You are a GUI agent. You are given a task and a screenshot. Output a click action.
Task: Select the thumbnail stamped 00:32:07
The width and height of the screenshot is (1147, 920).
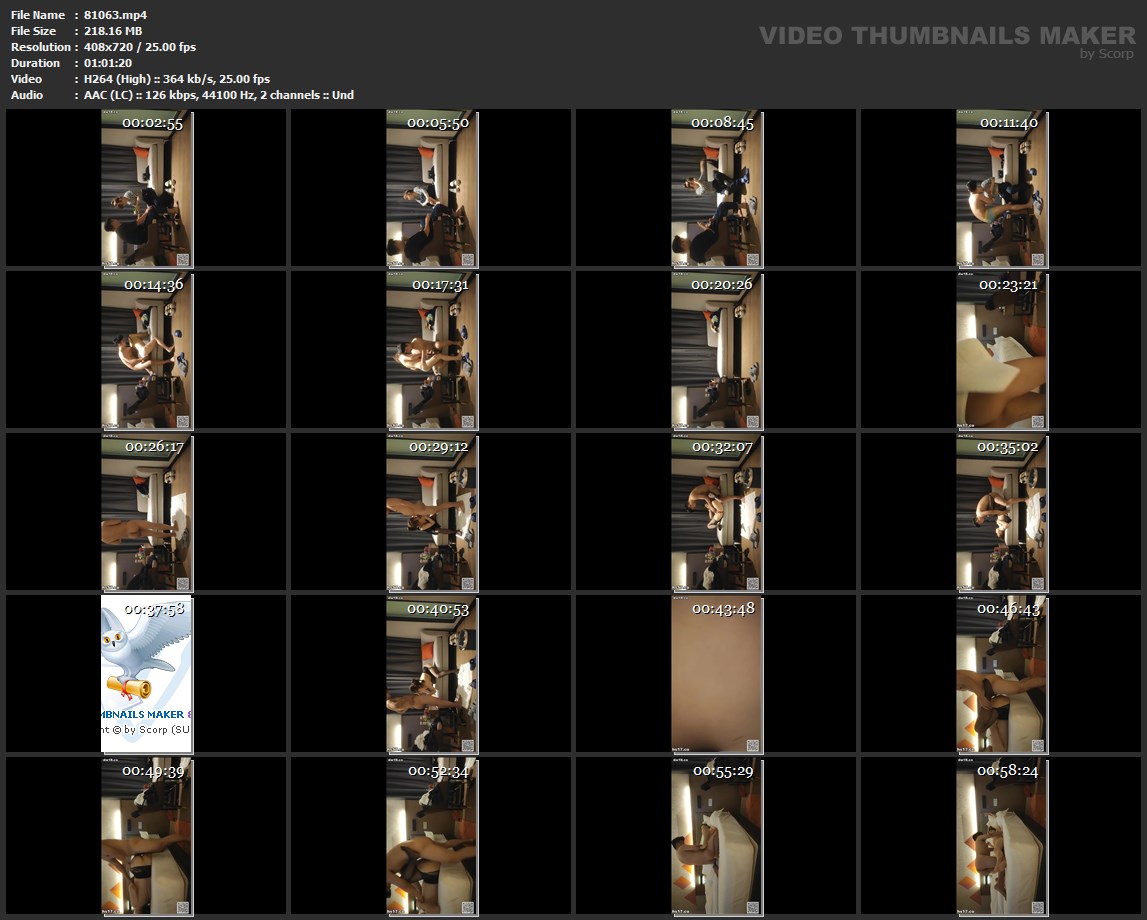pyautogui.click(x=717, y=512)
